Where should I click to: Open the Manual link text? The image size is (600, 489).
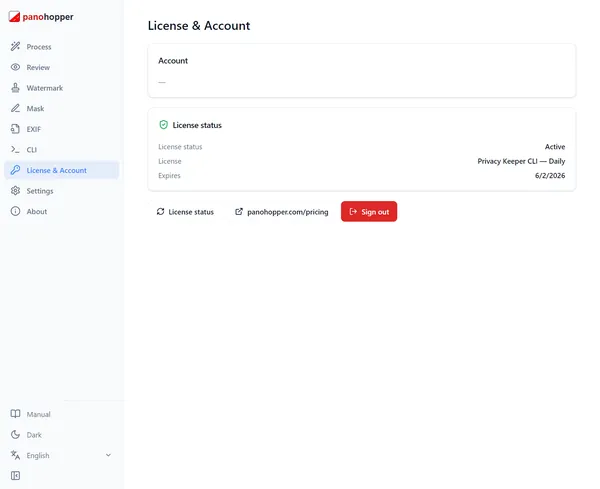pos(38,414)
